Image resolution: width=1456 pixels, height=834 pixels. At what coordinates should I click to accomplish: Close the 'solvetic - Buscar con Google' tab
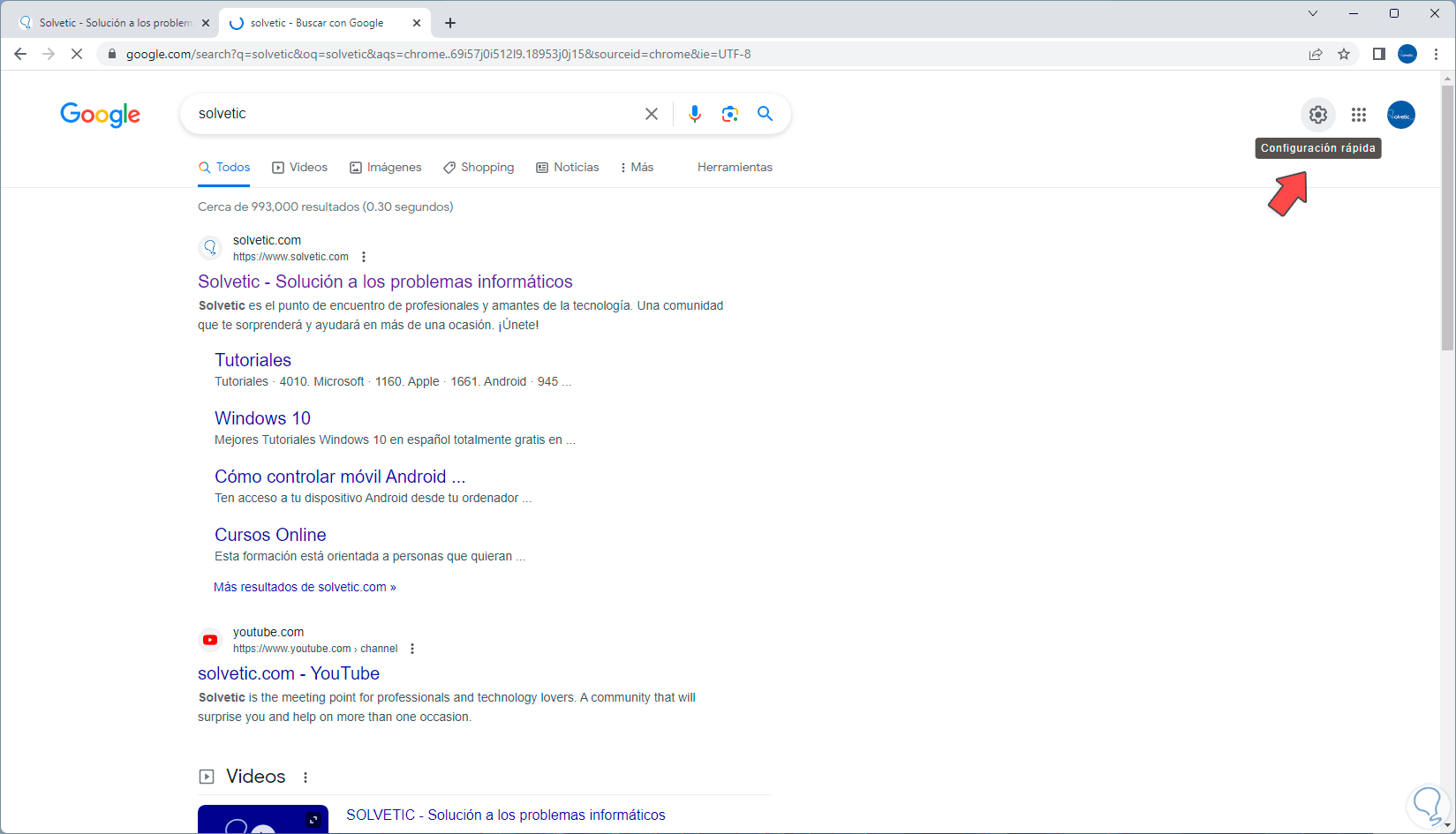click(x=417, y=23)
